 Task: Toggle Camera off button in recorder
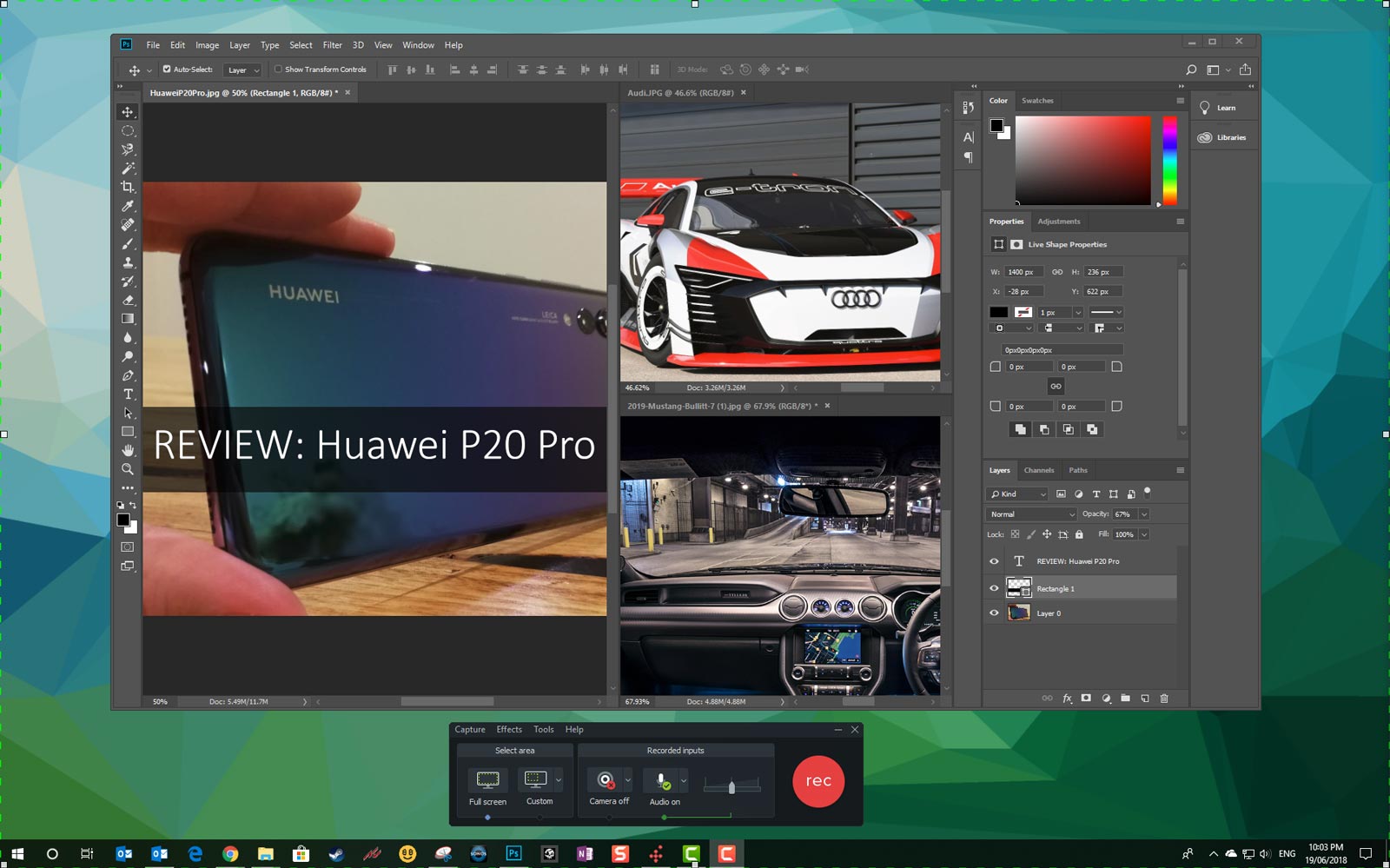[606, 779]
